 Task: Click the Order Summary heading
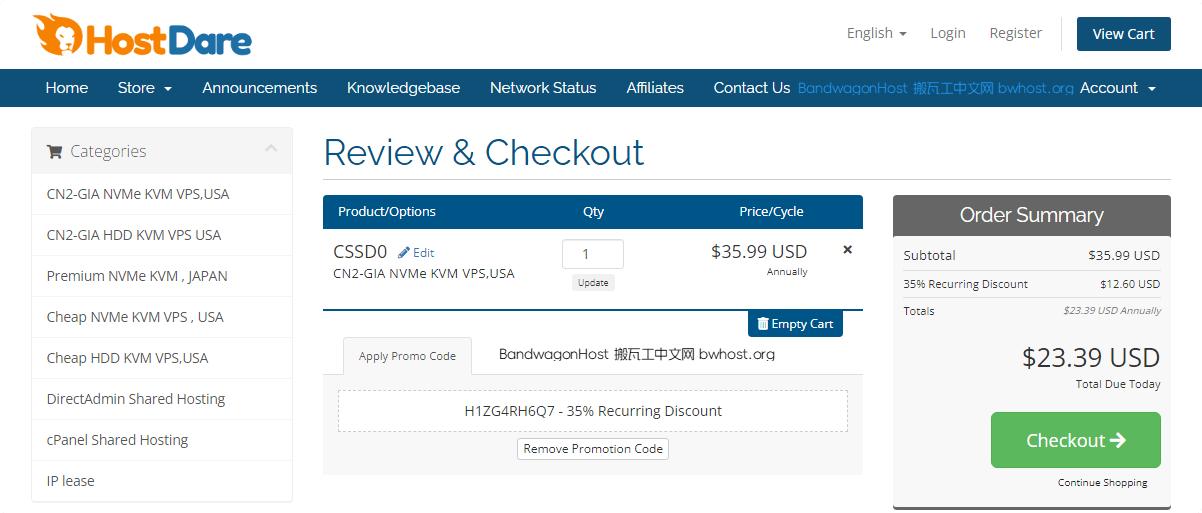click(1032, 215)
